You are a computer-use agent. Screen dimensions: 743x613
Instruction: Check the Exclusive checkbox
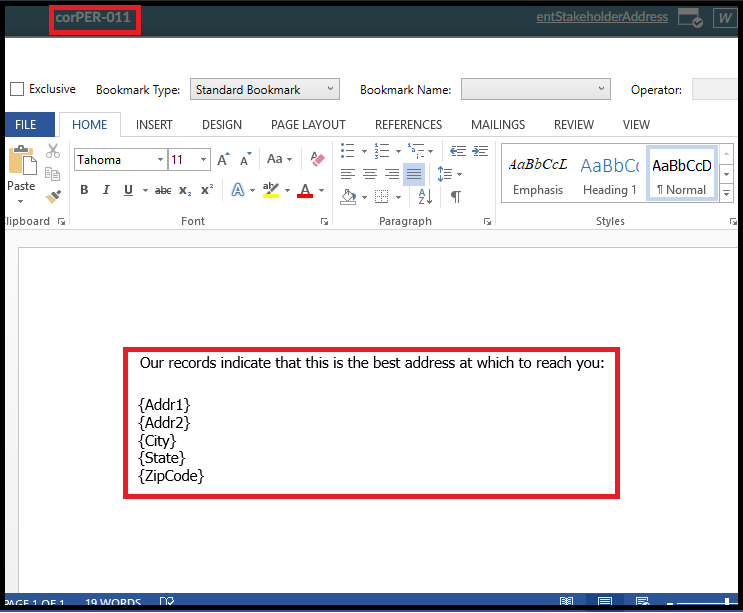coord(17,89)
